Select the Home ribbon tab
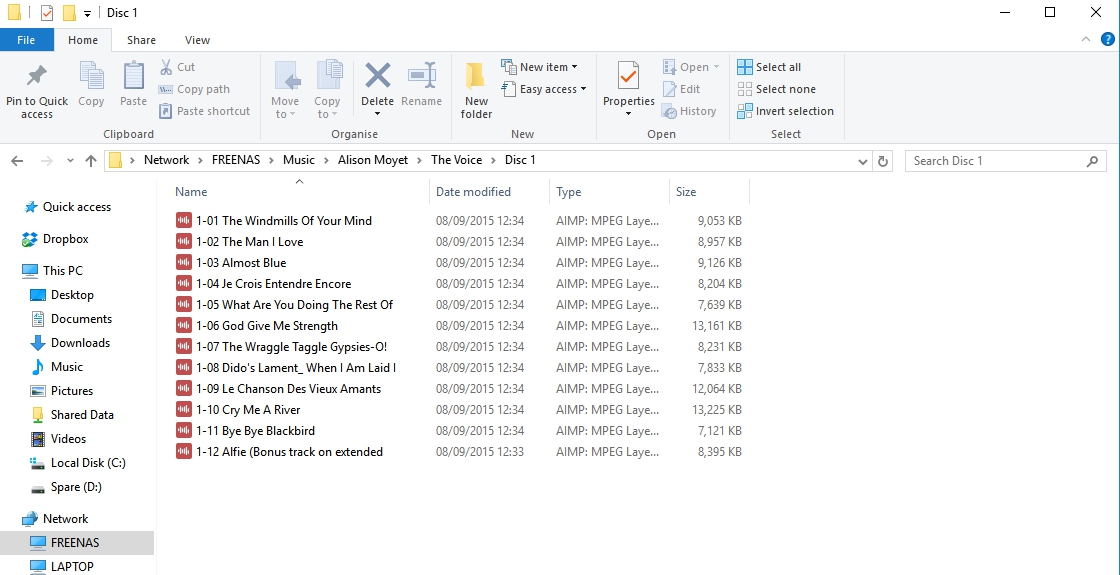The width and height of the screenshot is (1120, 575). [83, 40]
